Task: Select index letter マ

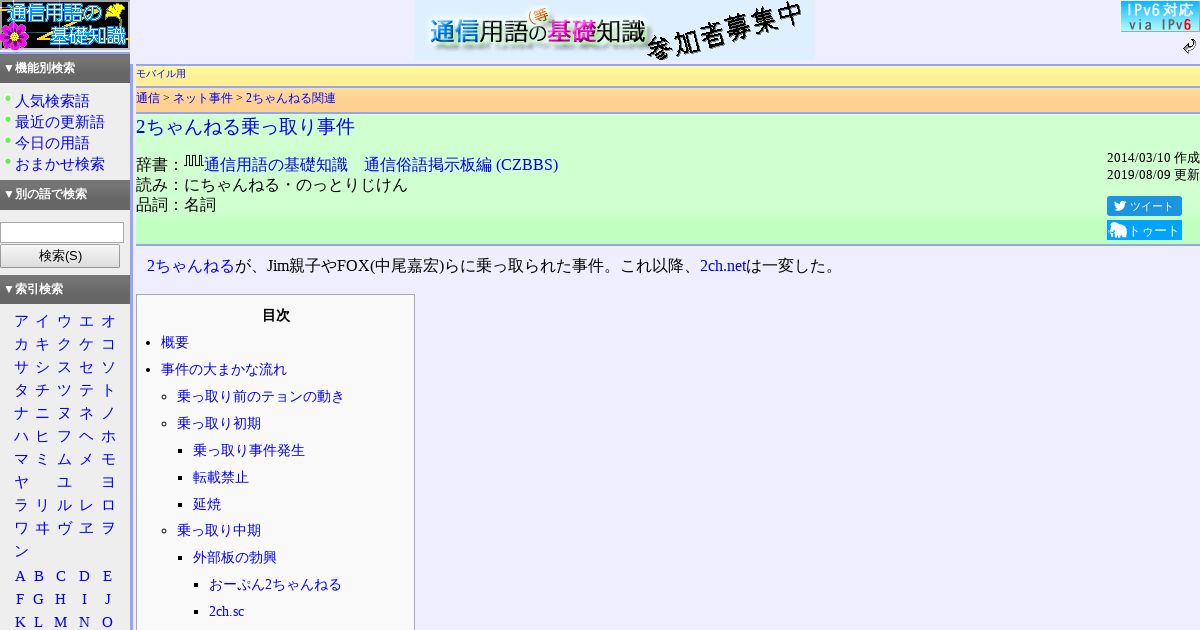Action: click(21, 459)
